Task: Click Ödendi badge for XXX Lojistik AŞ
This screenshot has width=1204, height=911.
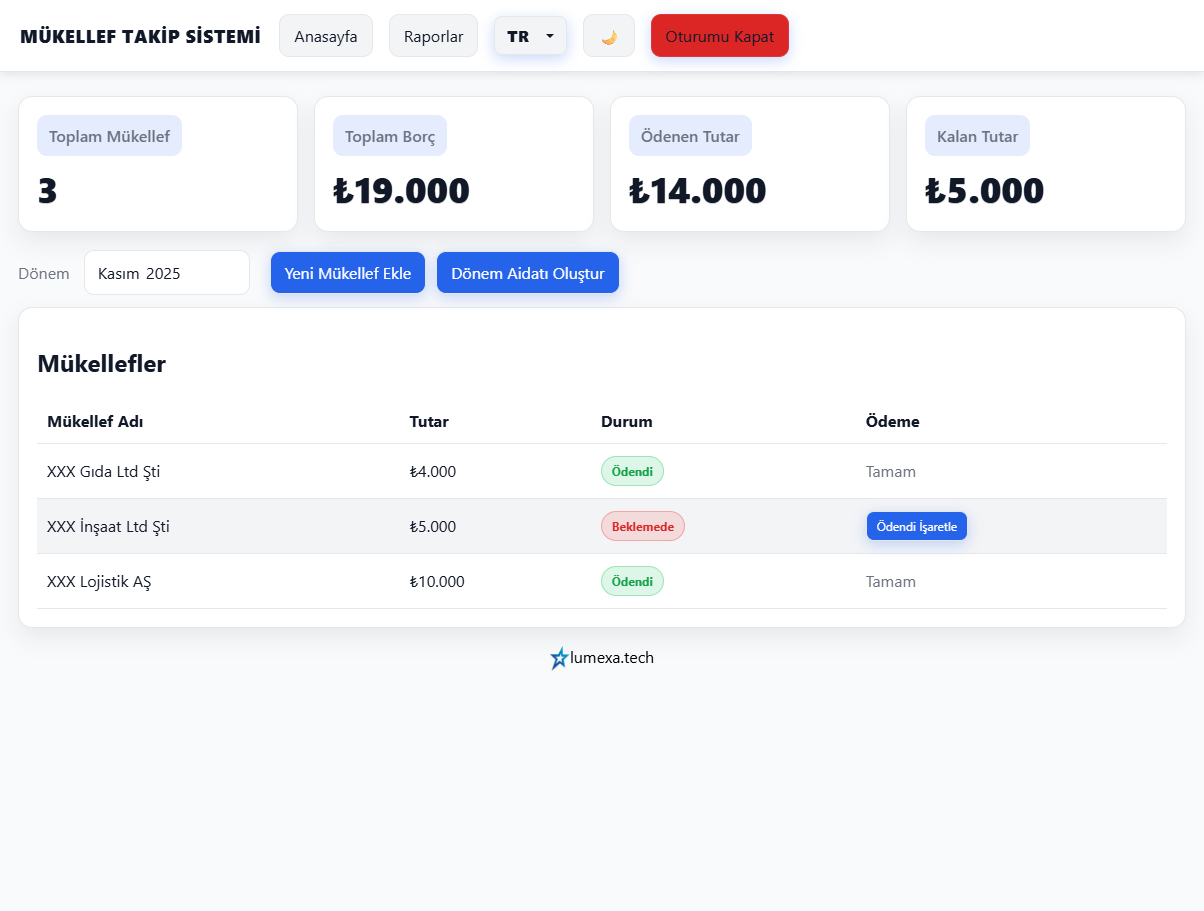Action: [631, 581]
